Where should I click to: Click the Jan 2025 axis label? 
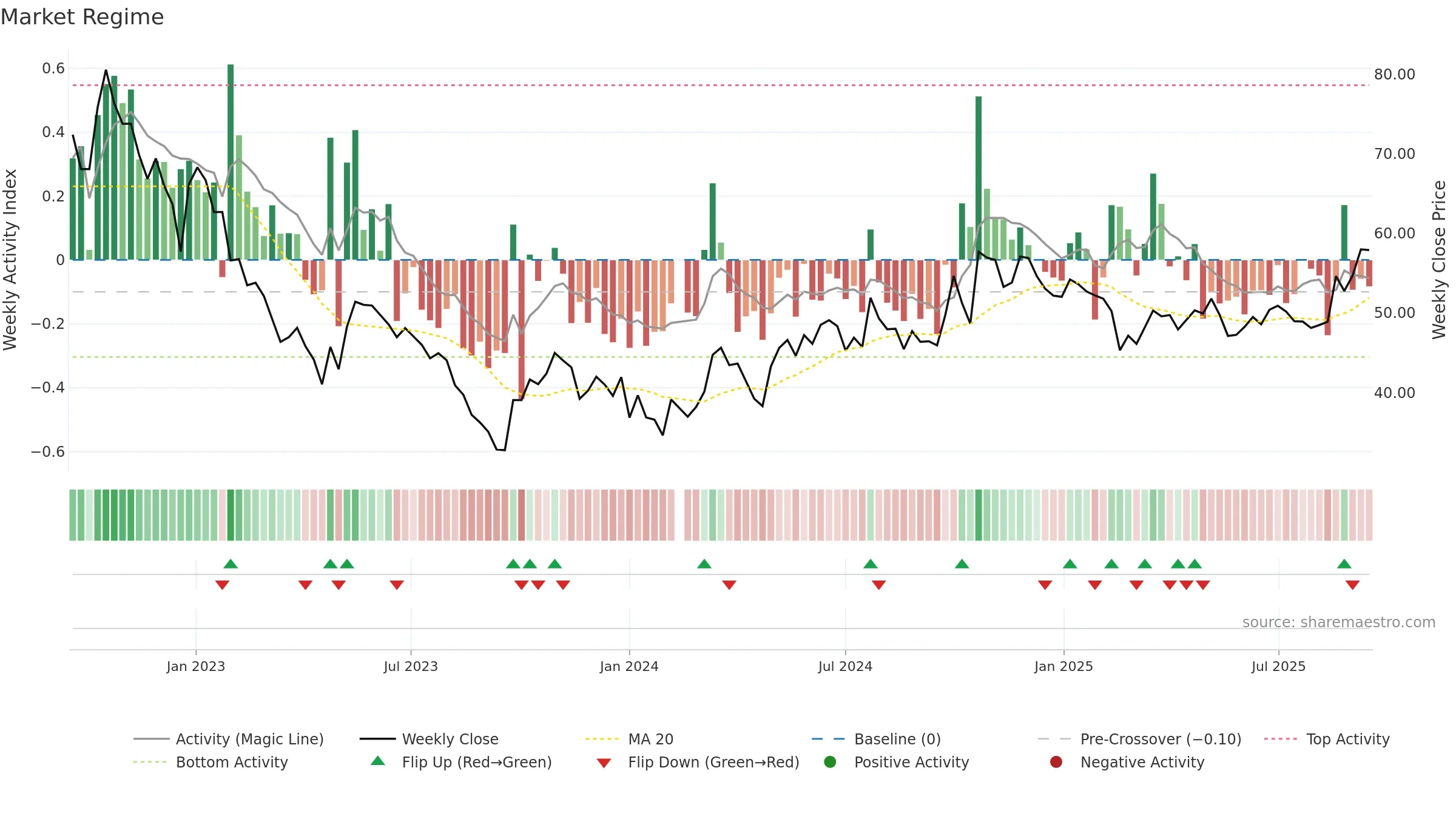(x=1063, y=666)
